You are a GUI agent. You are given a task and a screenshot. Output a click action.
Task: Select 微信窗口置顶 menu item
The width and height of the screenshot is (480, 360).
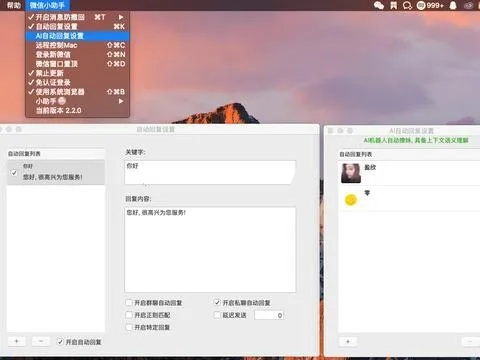[77, 64]
